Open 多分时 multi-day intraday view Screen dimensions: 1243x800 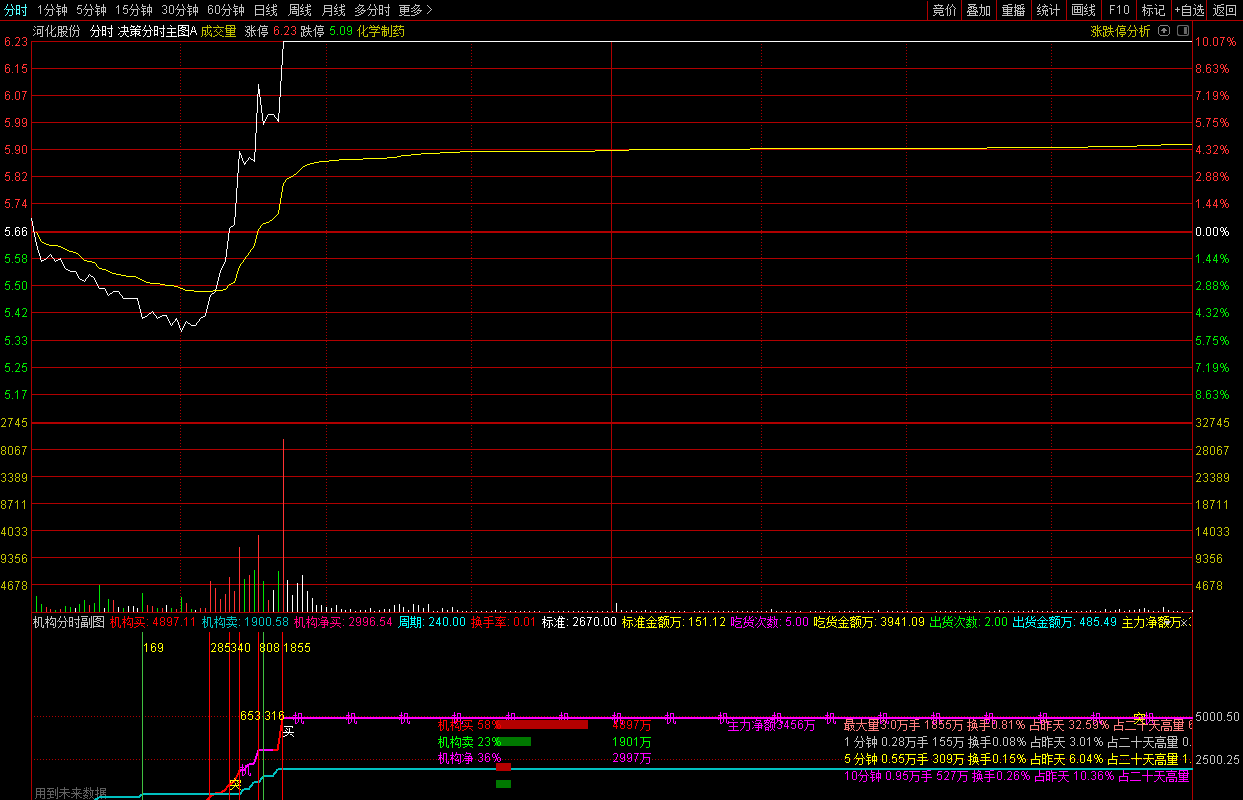pos(372,10)
